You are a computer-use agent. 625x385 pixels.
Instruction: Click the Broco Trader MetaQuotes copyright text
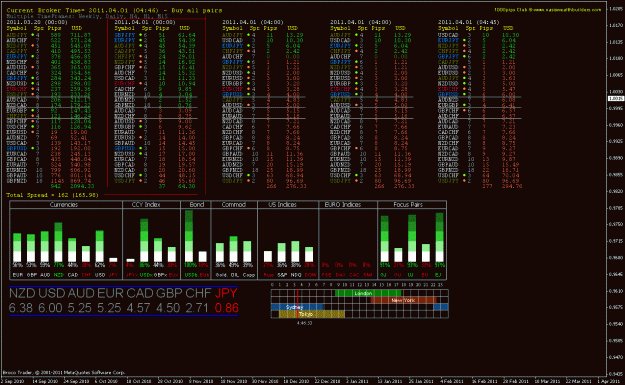[x=64, y=373]
